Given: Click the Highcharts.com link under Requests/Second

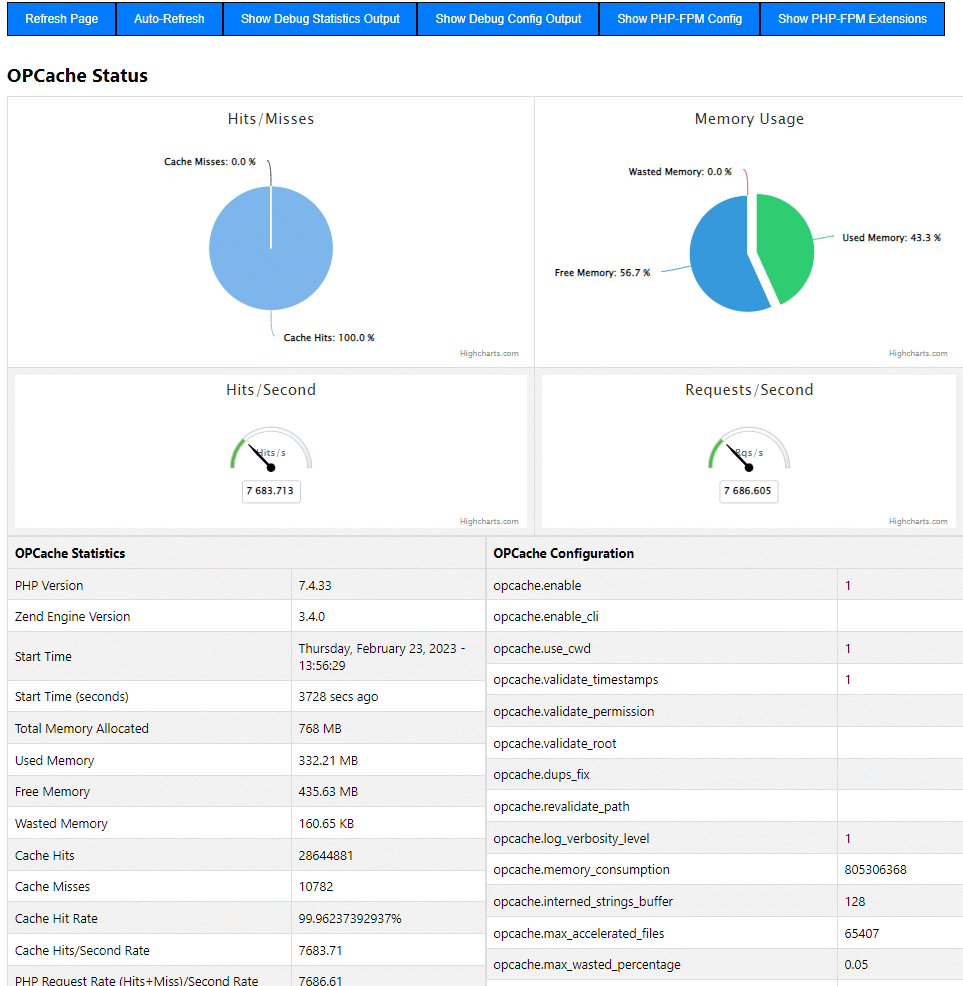Looking at the screenshot, I should pyautogui.click(x=917, y=520).
